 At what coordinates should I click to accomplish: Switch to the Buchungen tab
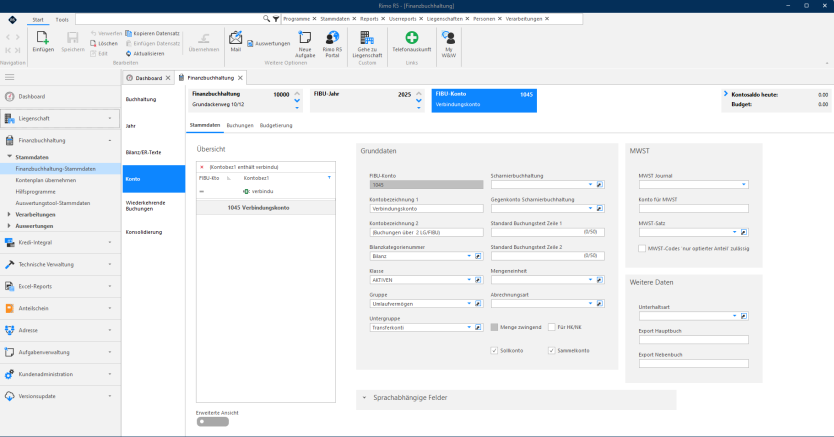click(240, 125)
